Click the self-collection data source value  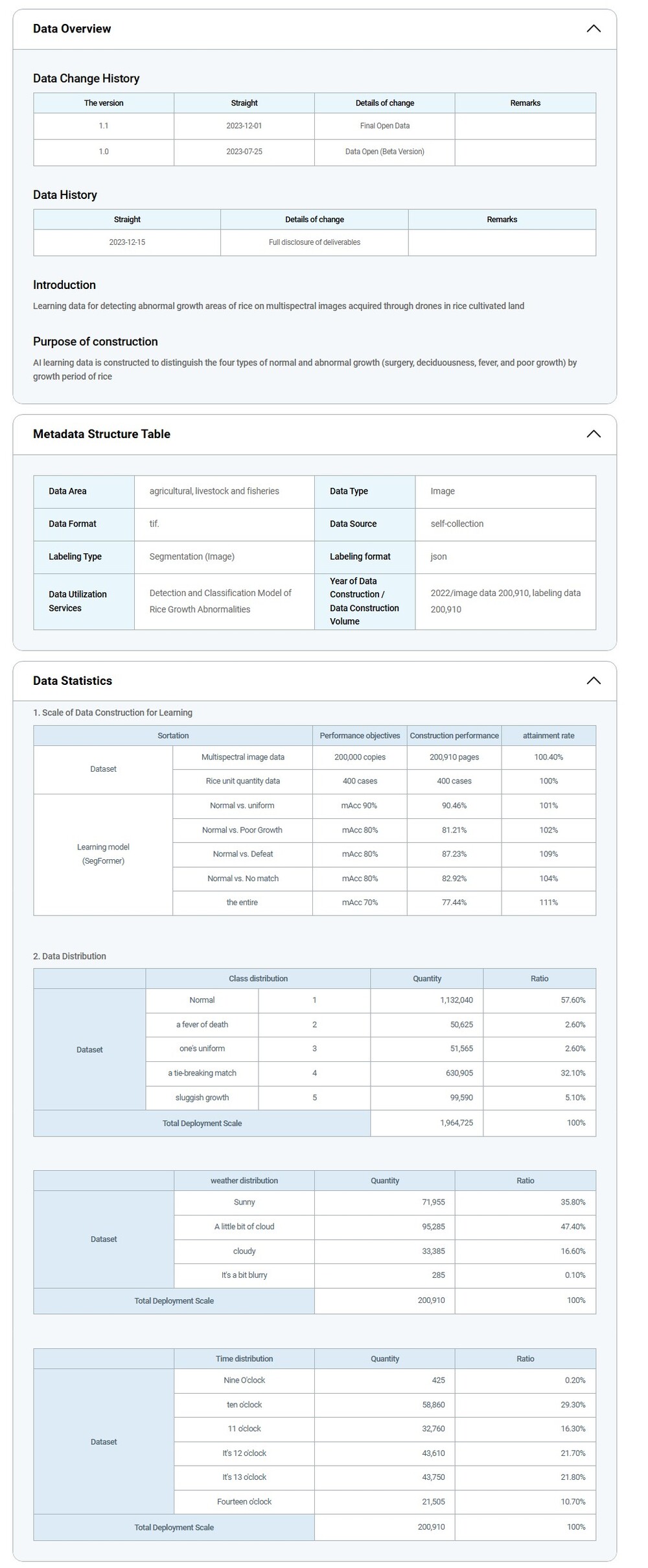(x=457, y=524)
